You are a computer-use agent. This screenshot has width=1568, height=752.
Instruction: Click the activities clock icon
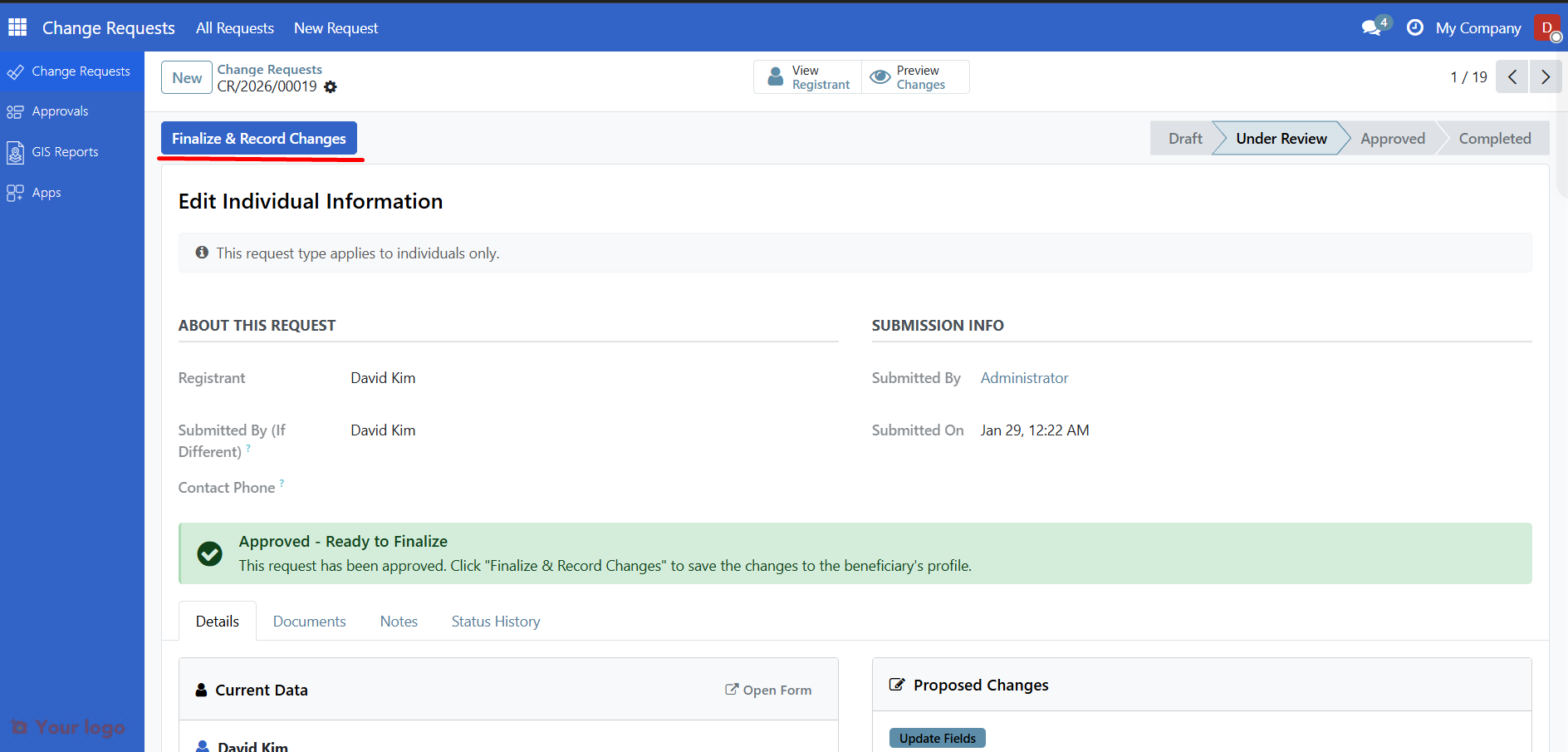1414,27
